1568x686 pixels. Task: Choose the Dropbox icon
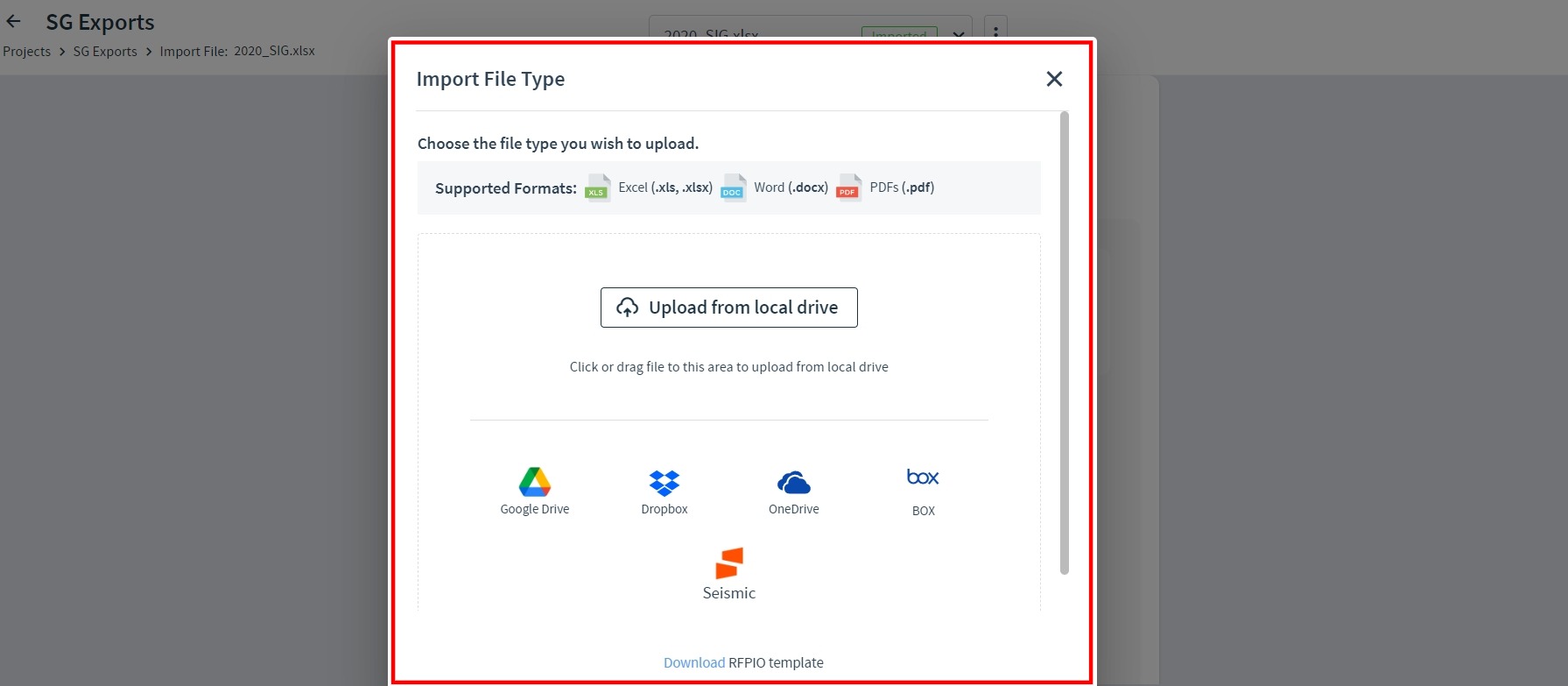(x=664, y=482)
